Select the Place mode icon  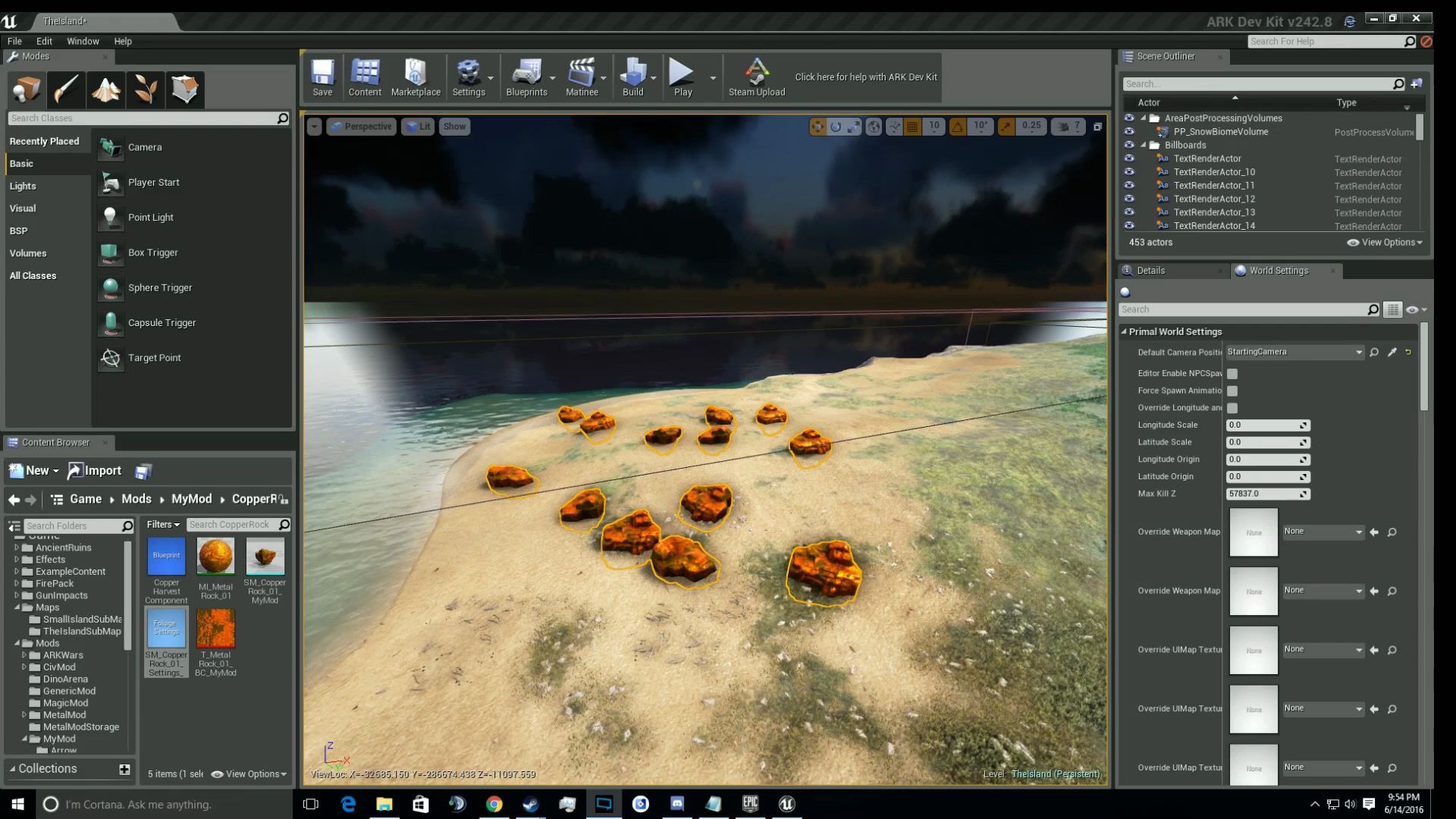[27, 89]
